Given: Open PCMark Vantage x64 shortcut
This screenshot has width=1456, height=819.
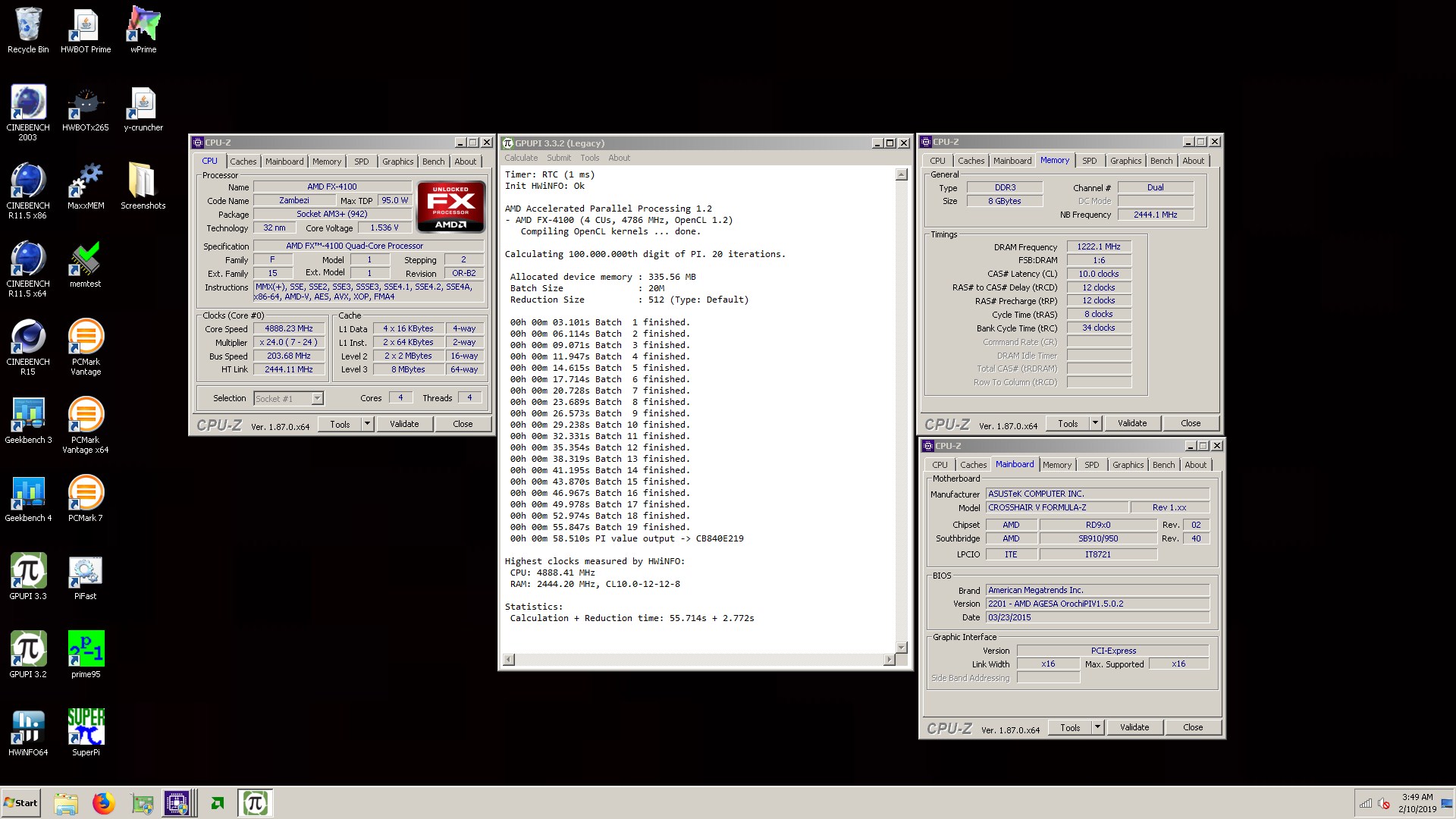Looking at the screenshot, I should pyautogui.click(x=86, y=425).
